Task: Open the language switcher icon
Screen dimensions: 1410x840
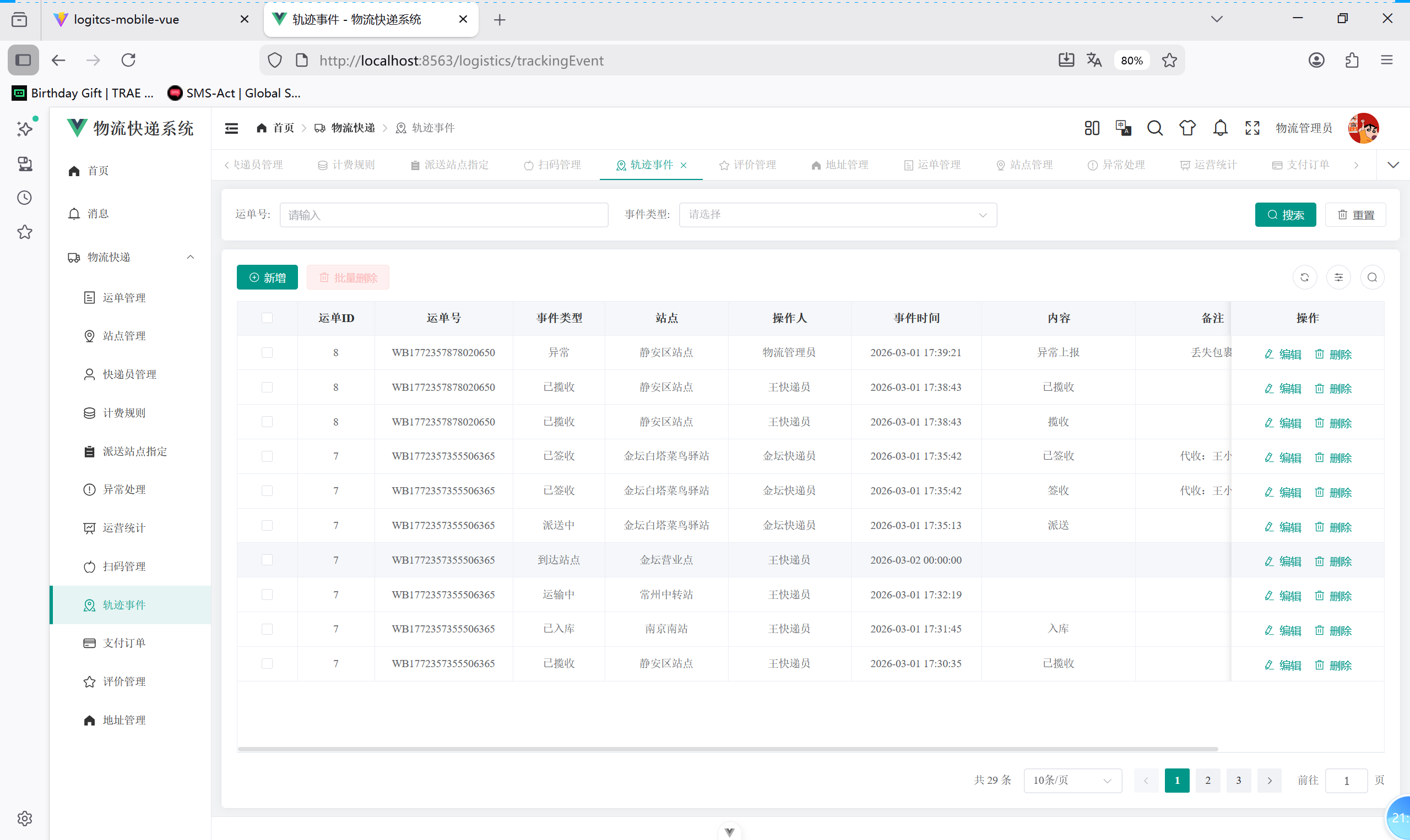Action: point(1123,128)
